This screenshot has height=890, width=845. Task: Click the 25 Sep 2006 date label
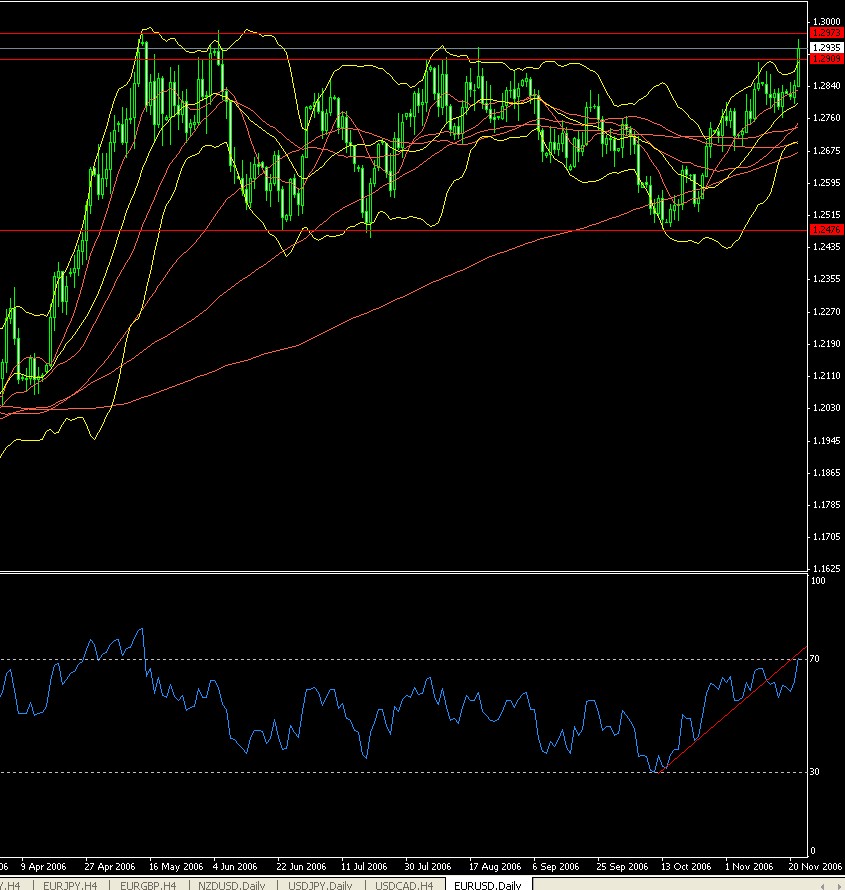pos(622,867)
